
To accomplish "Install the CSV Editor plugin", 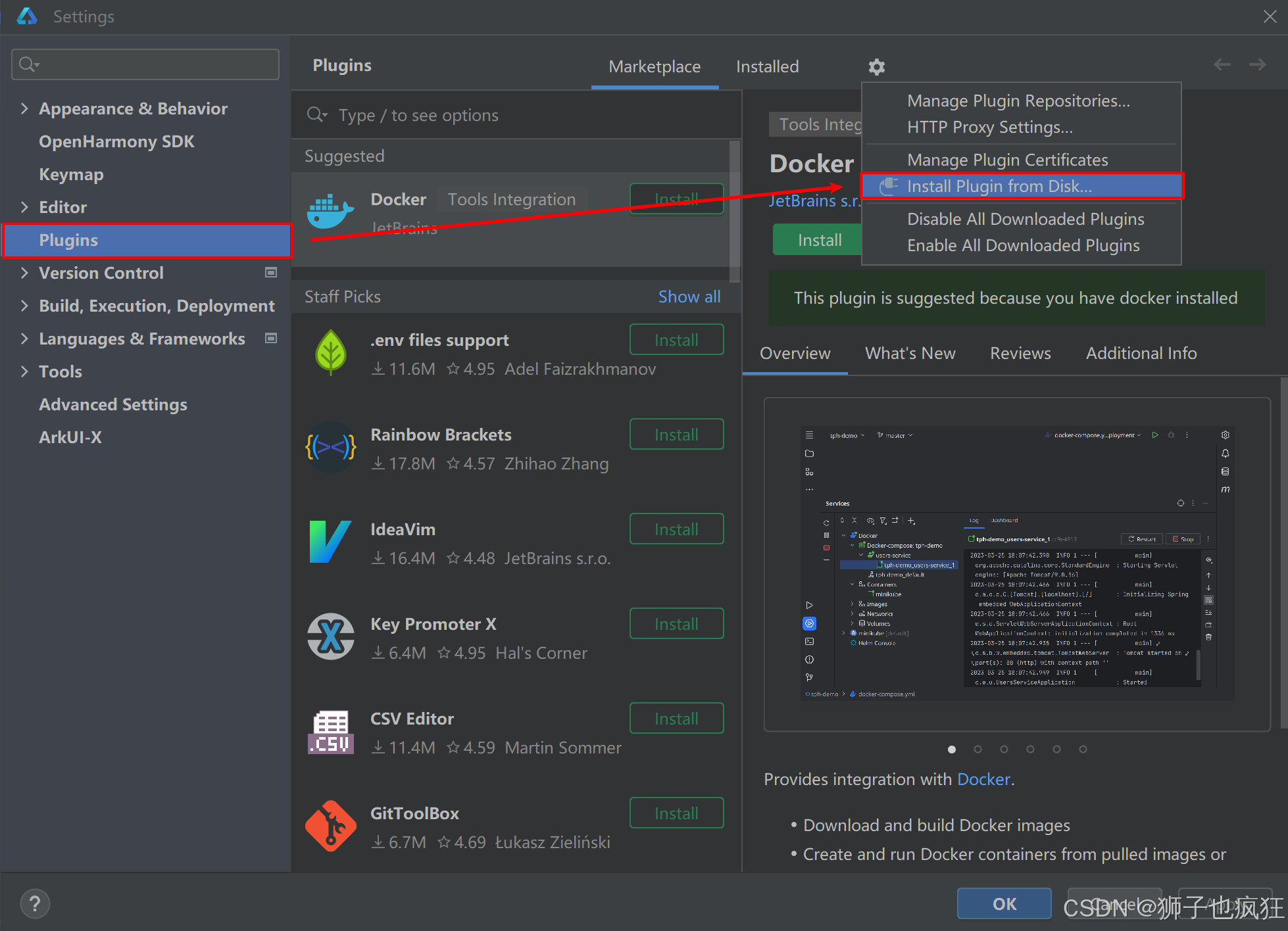I will pyautogui.click(x=676, y=719).
